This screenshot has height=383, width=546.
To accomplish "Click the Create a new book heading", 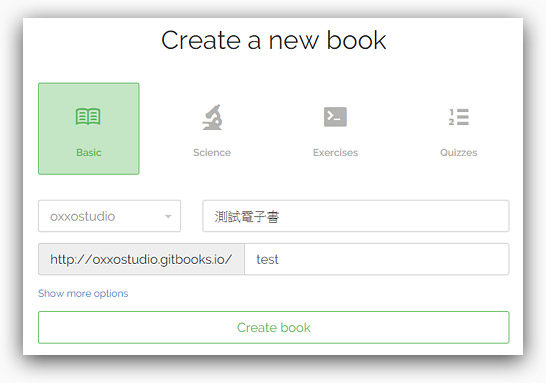I will [274, 40].
